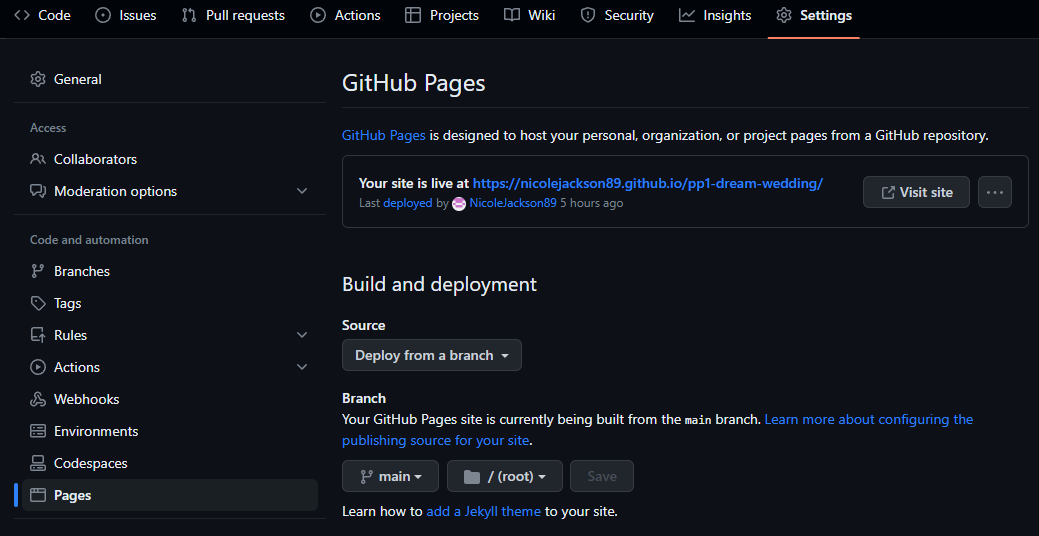1039x536 pixels.
Task: Open Collaborators settings
Action: coord(170,159)
